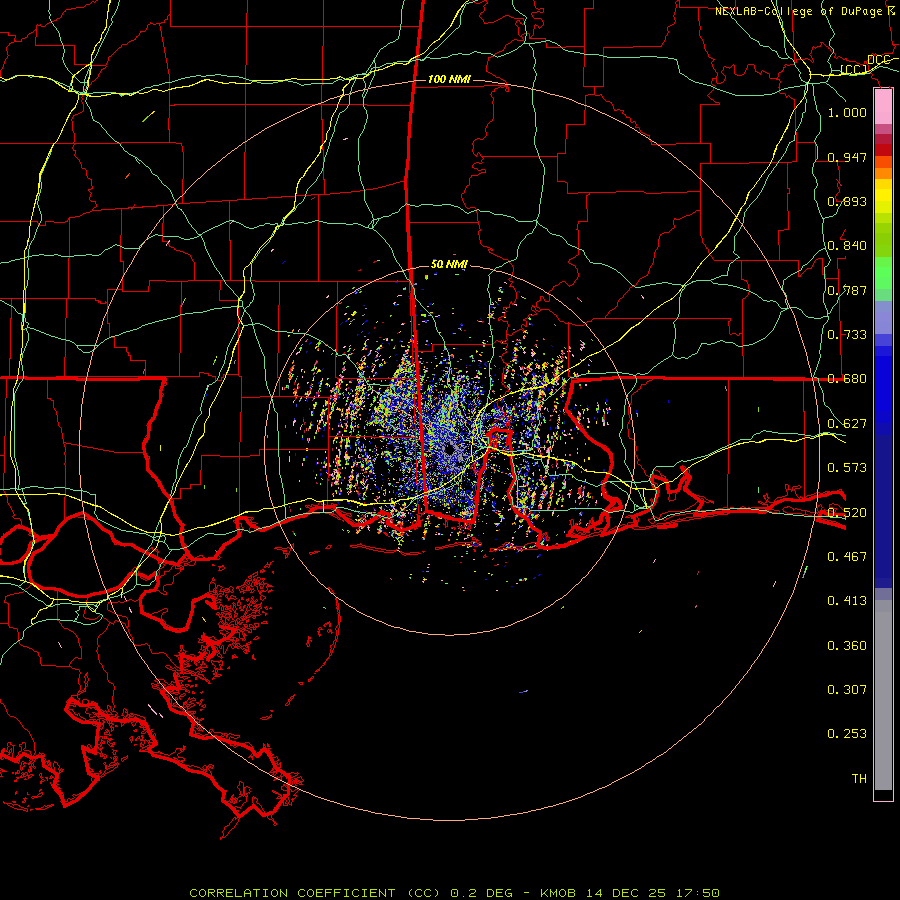Image resolution: width=900 pixels, height=900 pixels.
Task: Pick the bright green color bar segment
Action: coord(883,273)
